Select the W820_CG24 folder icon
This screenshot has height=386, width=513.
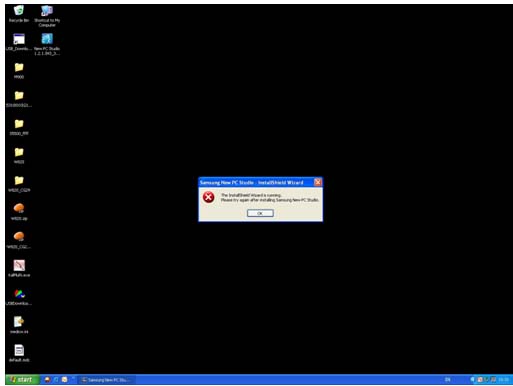[x=19, y=184]
